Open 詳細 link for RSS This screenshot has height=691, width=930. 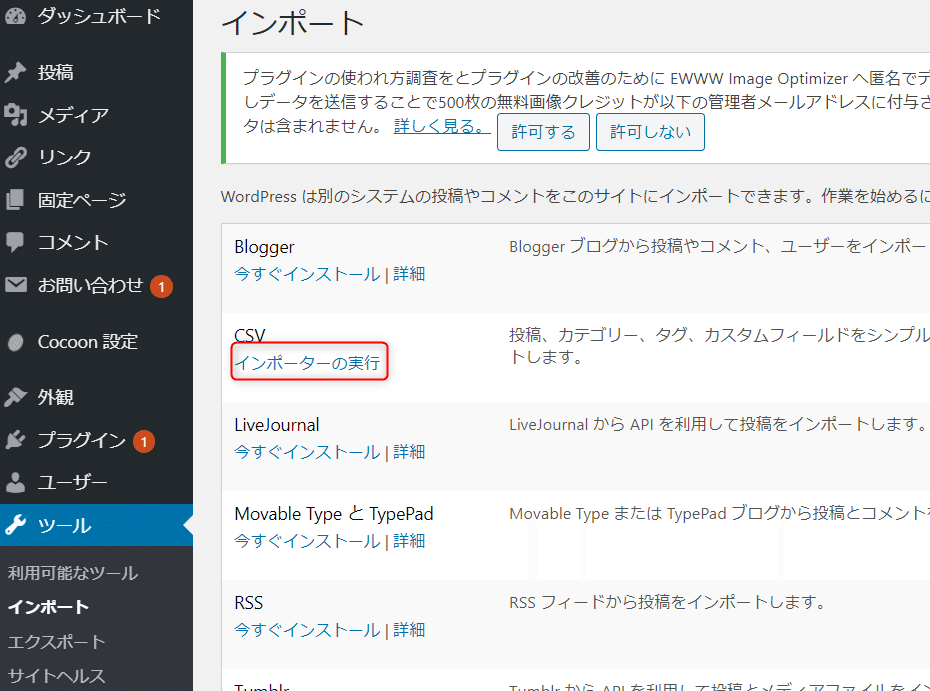[409, 630]
